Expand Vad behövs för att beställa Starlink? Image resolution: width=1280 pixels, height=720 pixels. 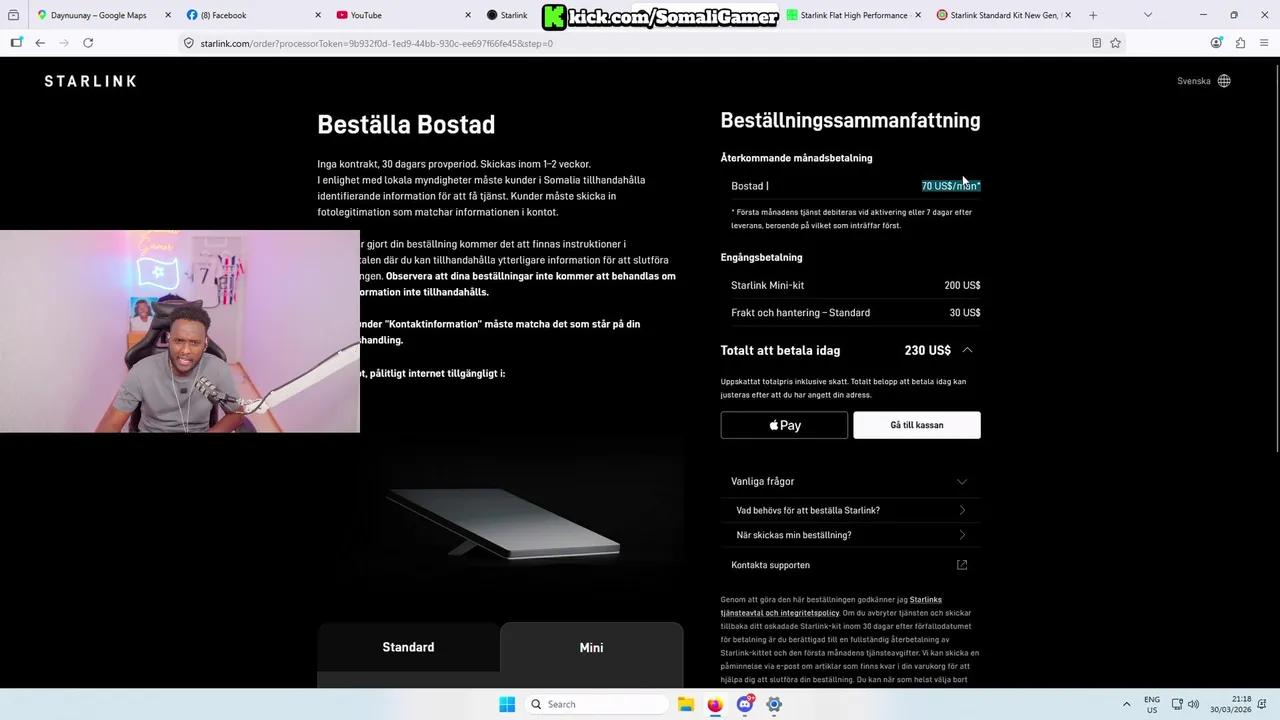pos(850,510)
